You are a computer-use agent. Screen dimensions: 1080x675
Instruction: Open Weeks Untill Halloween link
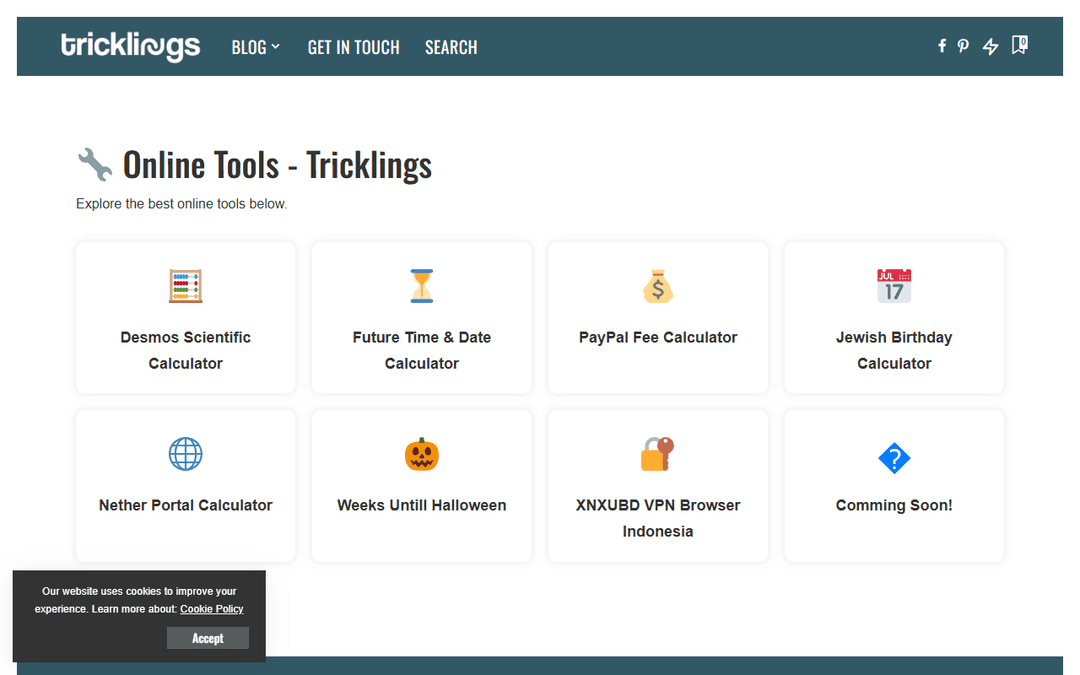(x=422, y=506)
